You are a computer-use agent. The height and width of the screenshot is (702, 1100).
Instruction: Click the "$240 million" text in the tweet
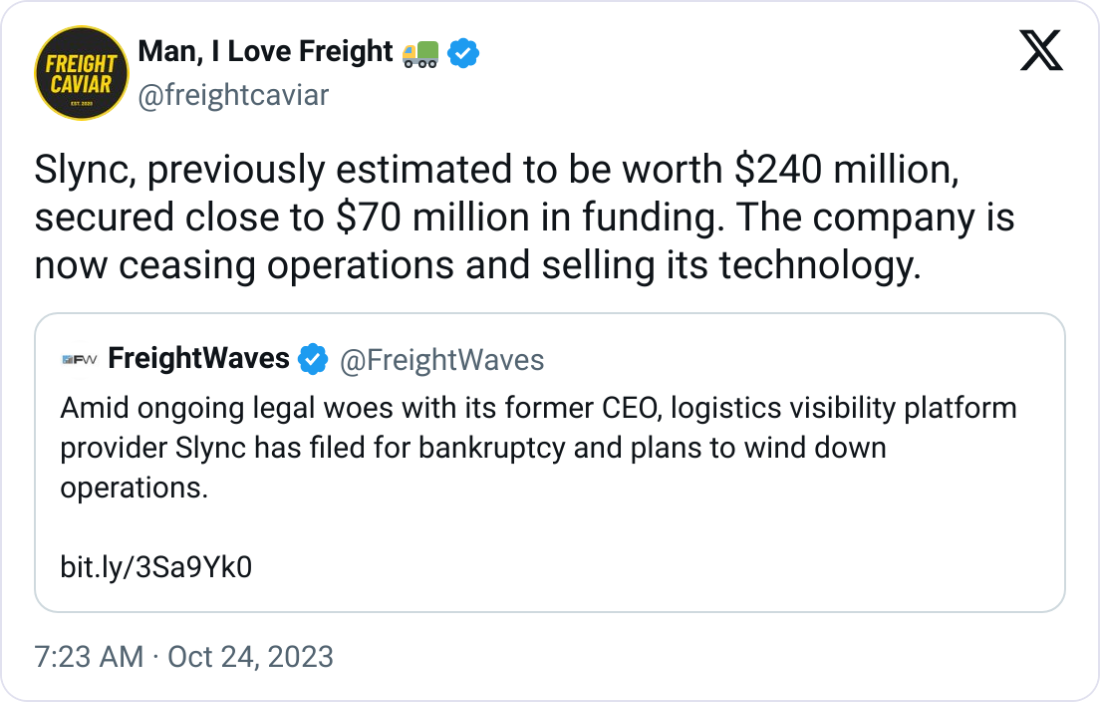[846, 172]
